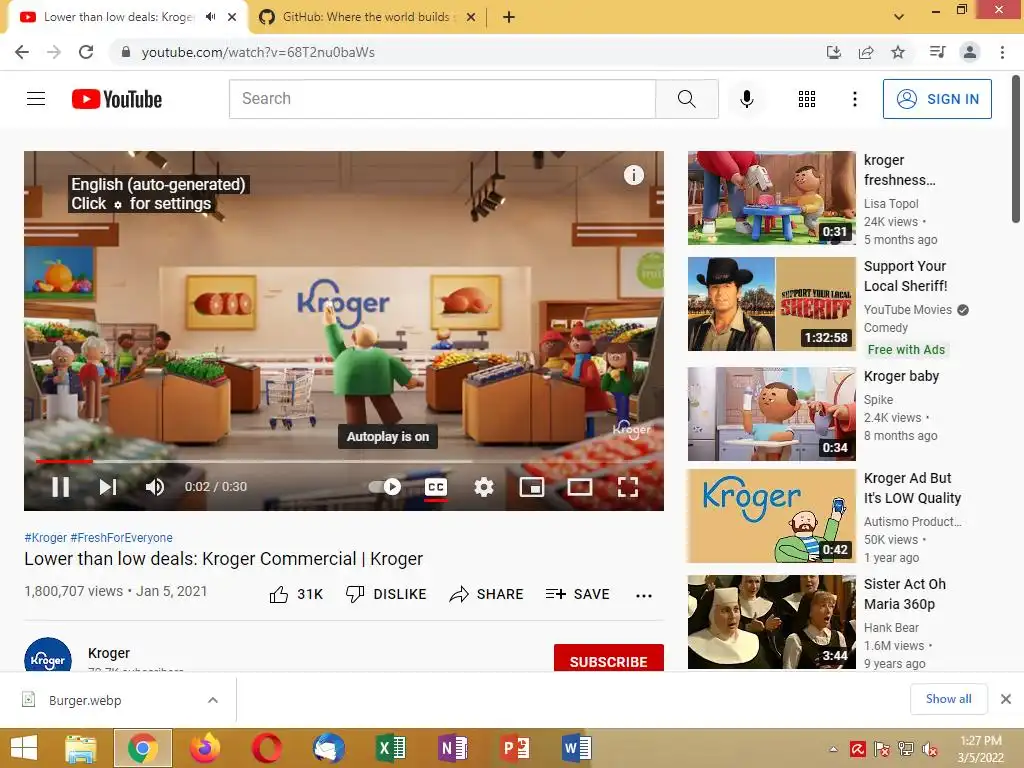This screenshot has height=768, width=1024.
Task: Open the tab search chevron
Action: (899, 17)
